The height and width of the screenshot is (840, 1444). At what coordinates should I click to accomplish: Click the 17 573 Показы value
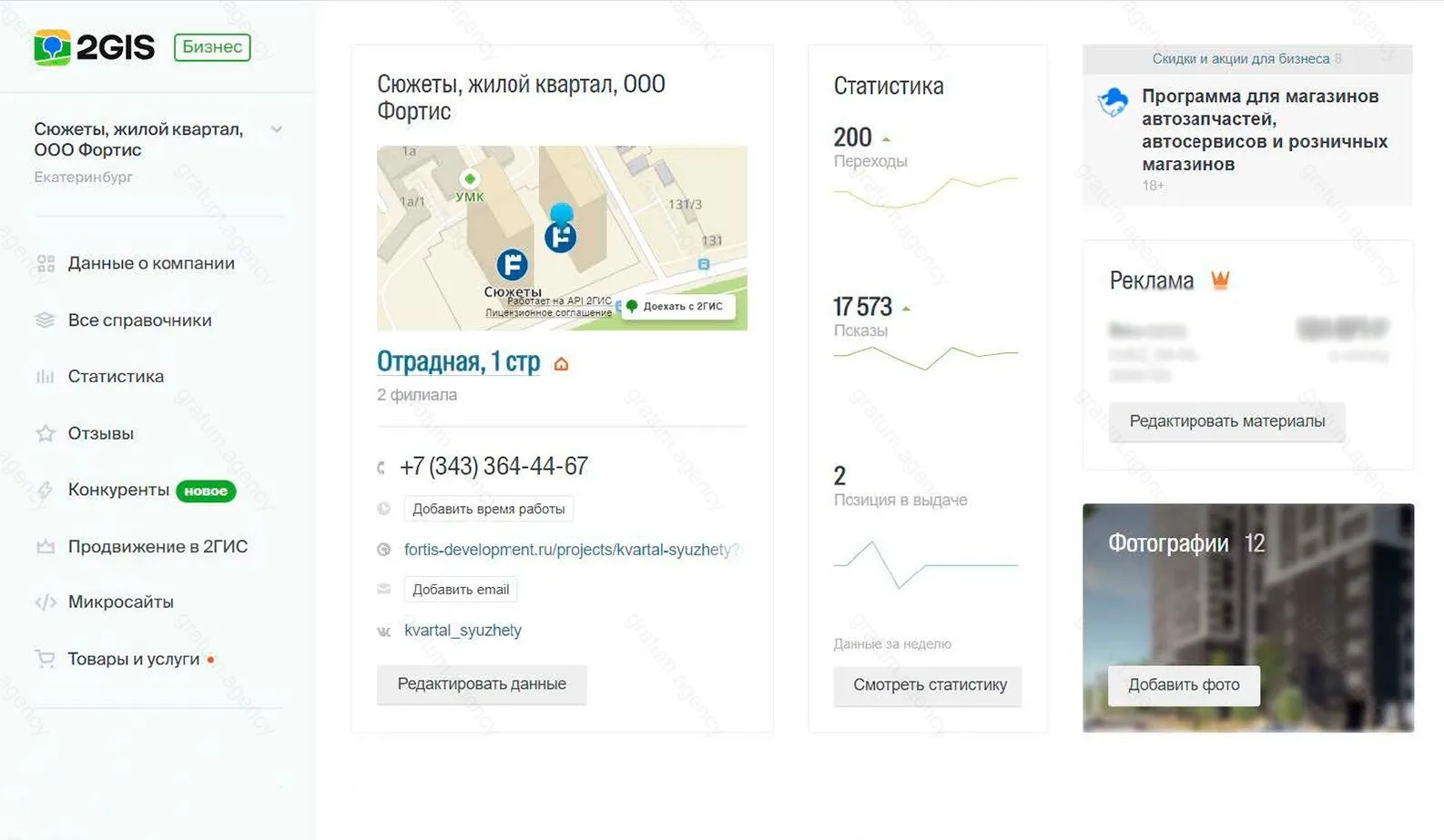coord(862,307)
